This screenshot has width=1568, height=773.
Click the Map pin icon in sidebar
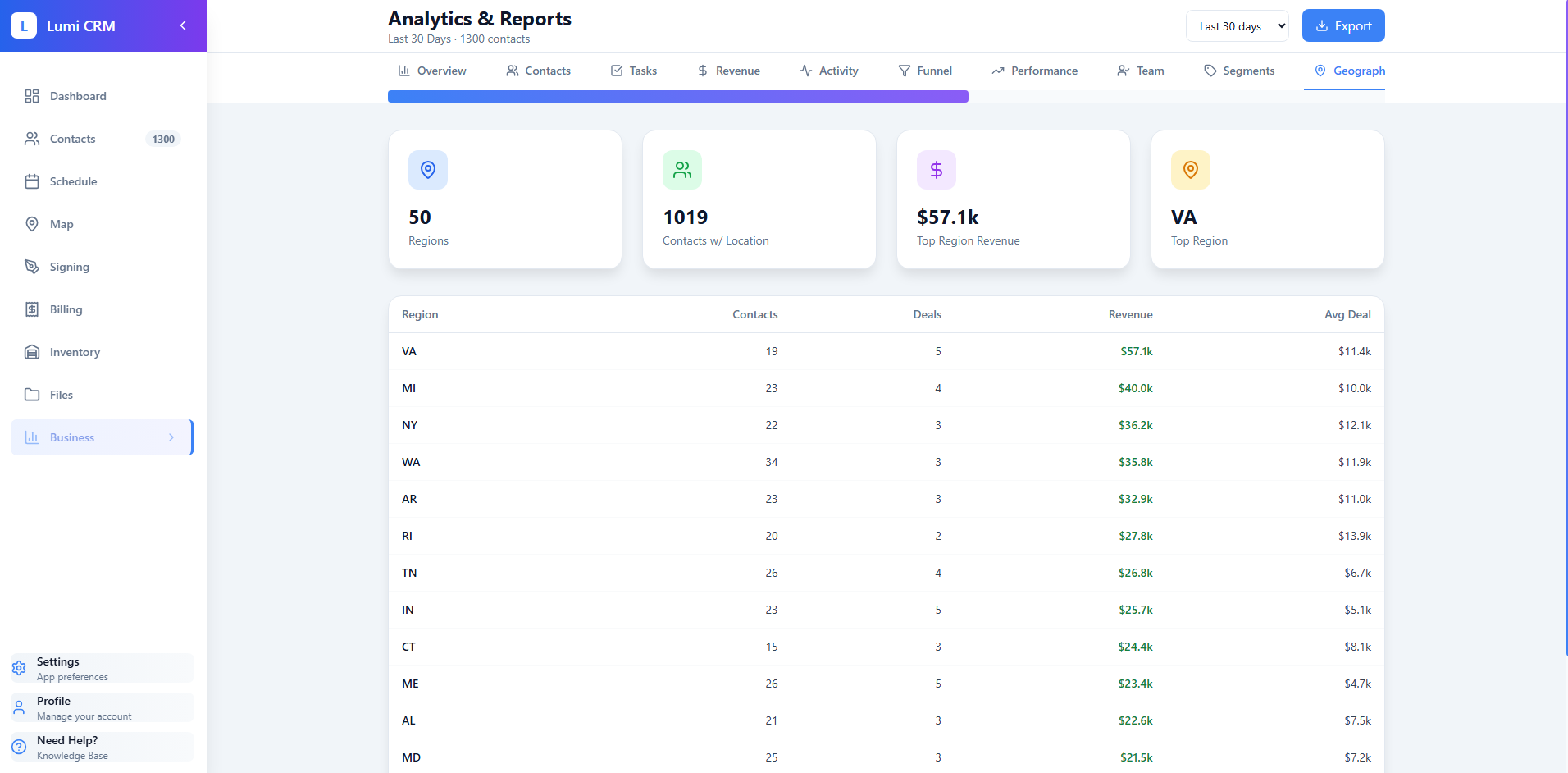32,224
